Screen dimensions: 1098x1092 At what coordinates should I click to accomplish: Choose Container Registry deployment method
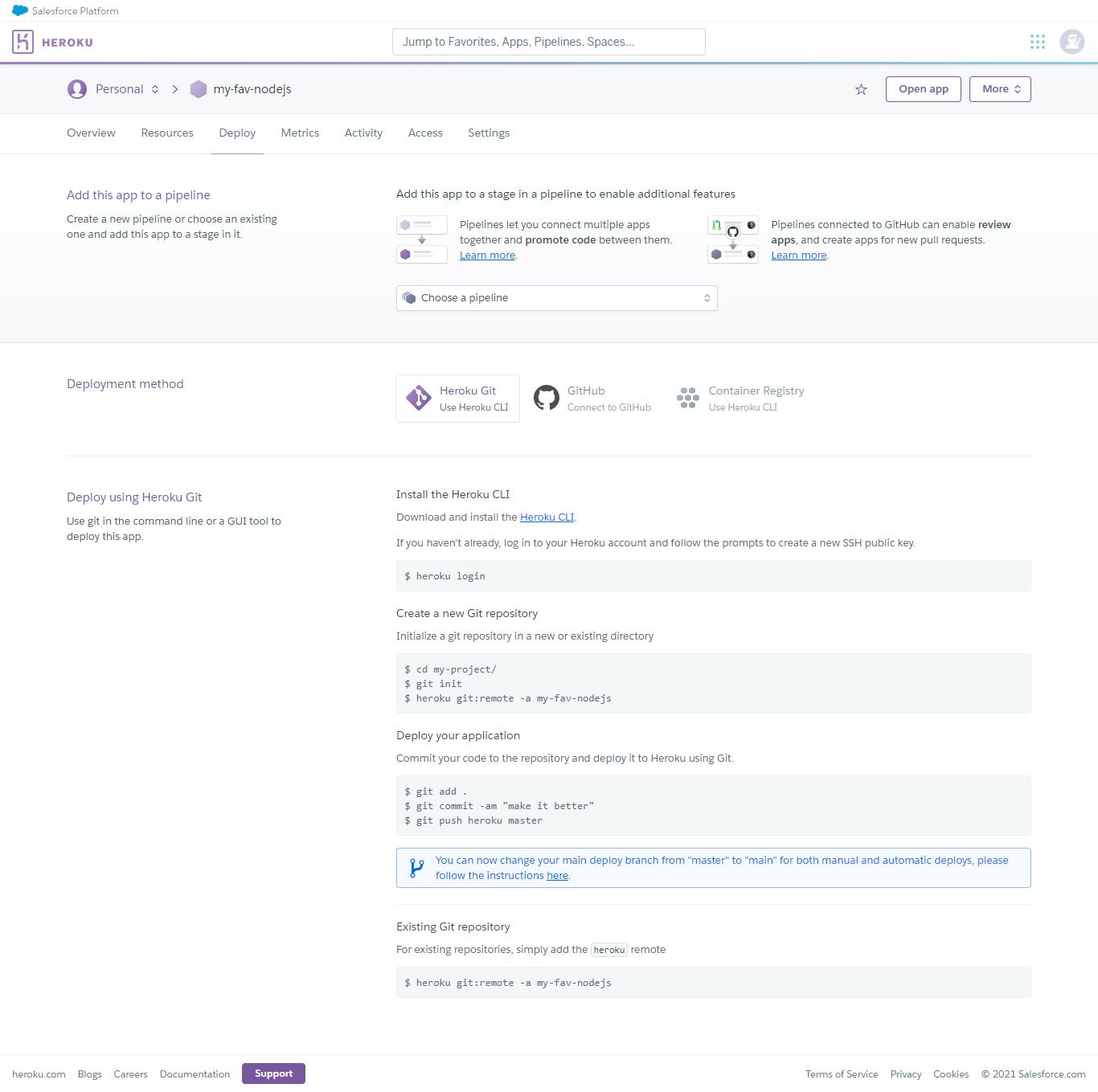click(740, 398)
